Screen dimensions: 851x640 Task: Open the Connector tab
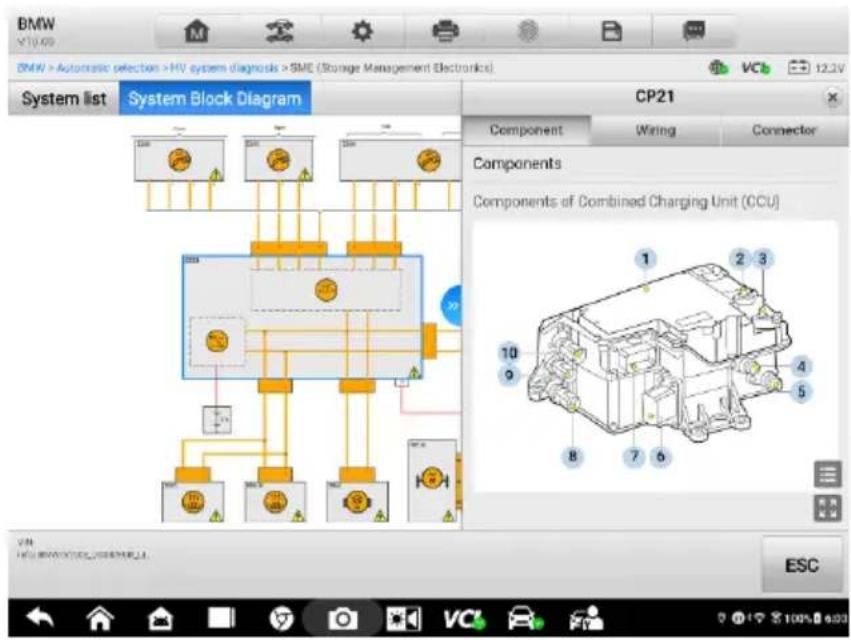click(784, 130)
